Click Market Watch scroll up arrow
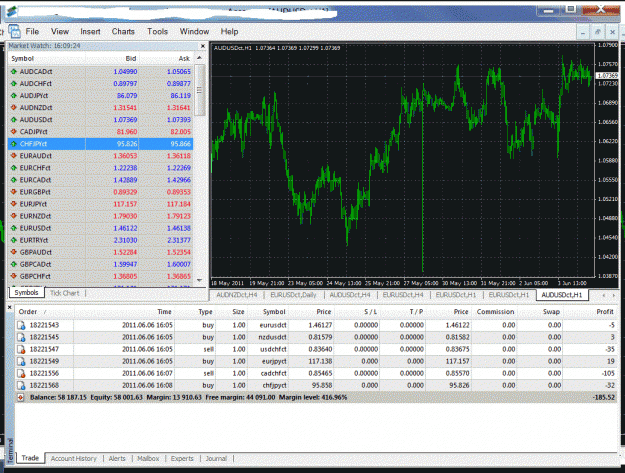The width and height of the screenshot is (625, 473). [x=200, y=58]
